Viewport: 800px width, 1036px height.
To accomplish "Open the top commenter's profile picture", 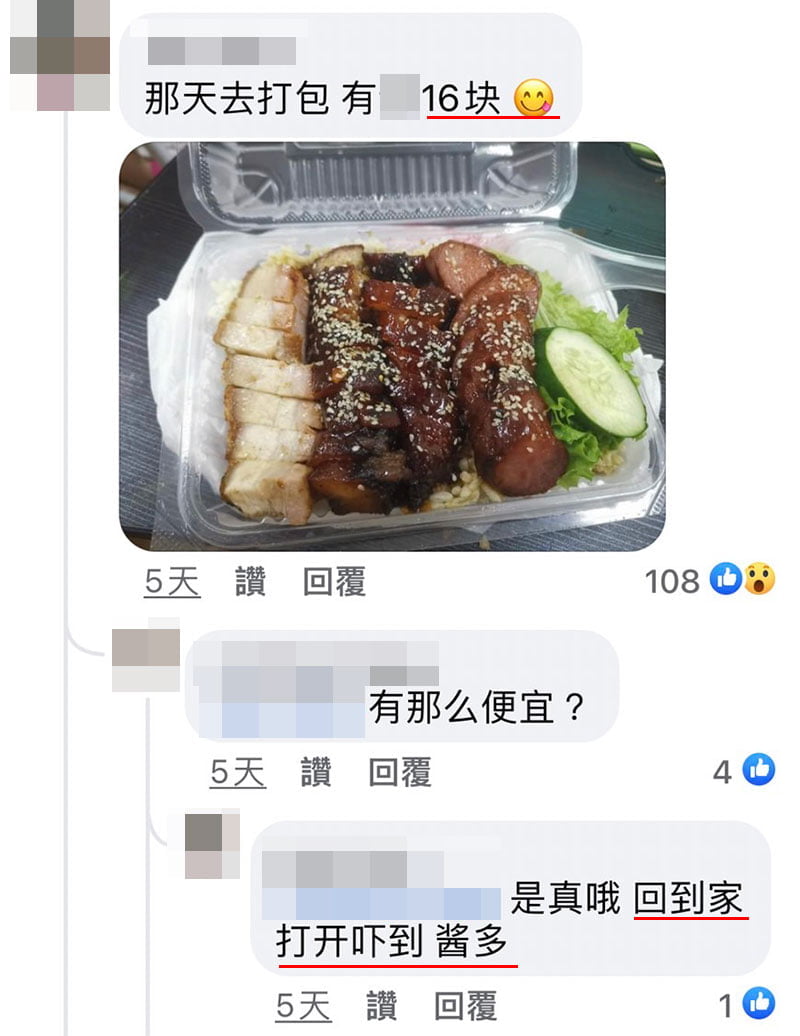I will tap(60, 56).
